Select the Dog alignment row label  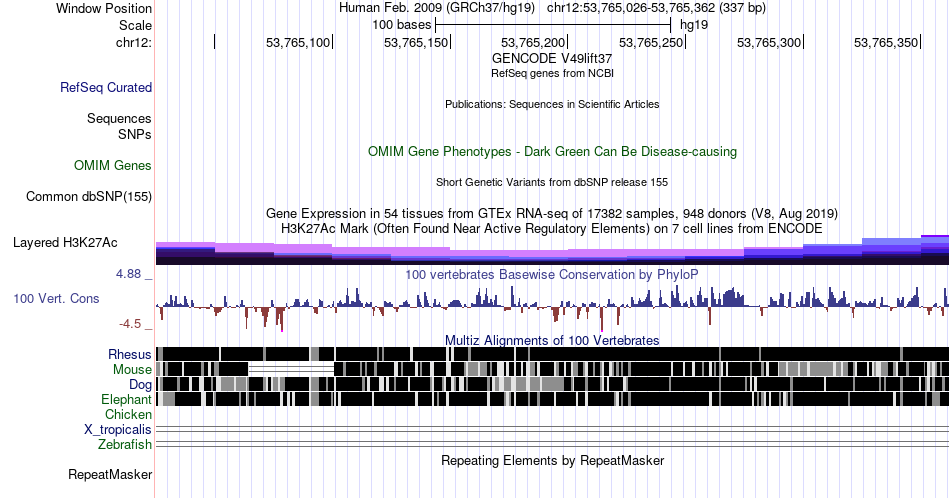tap(140, 385)
